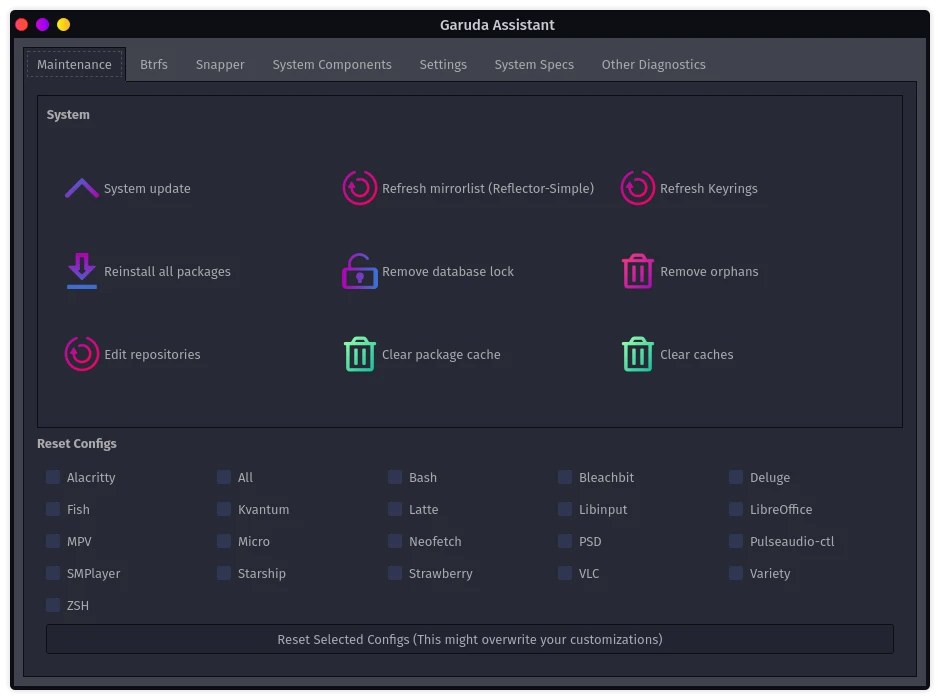Tick the LibreOffice checkbox
The image size is (940, 700).
pos(736,509)
